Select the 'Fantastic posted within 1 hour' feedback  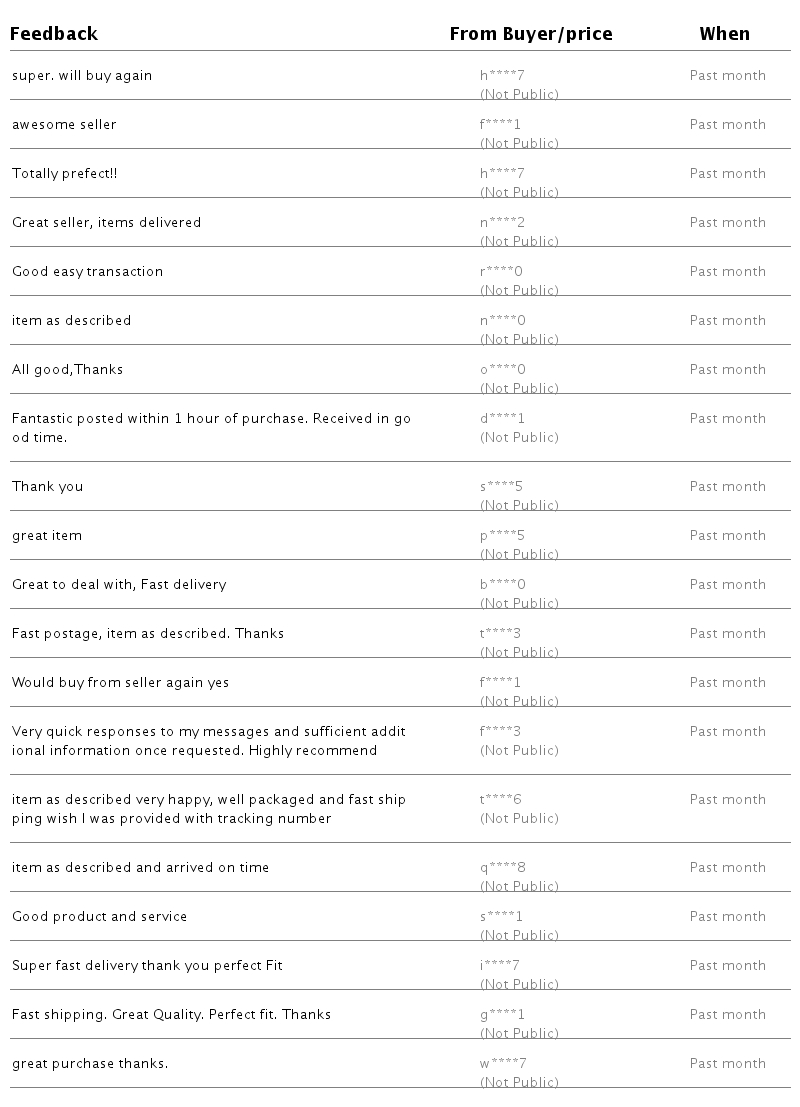[x=211, y=428]
